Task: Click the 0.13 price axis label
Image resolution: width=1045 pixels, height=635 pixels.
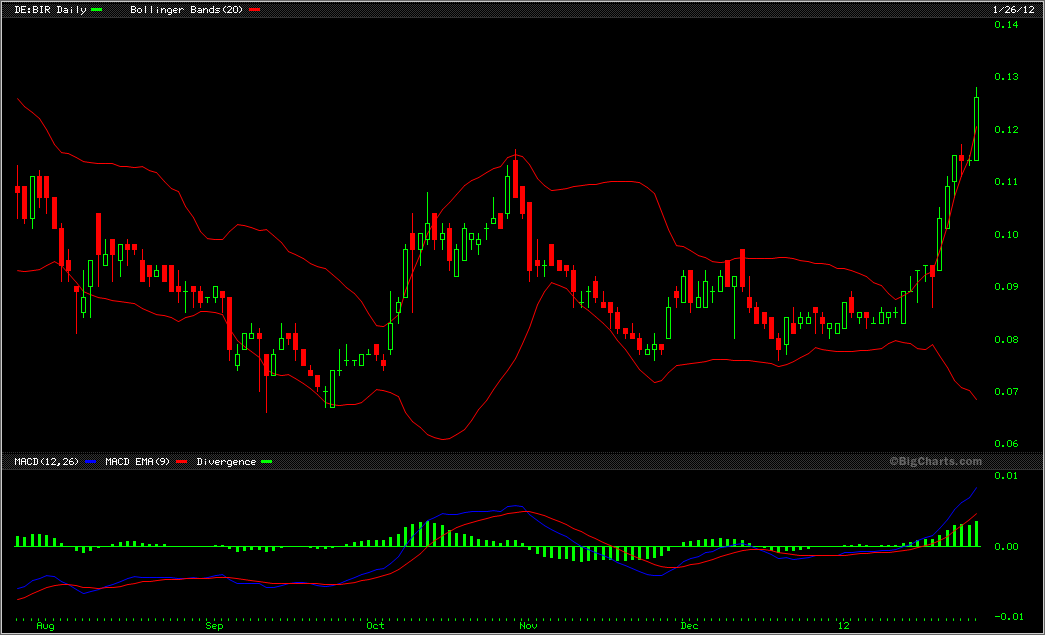Action: pos(1006,77)
